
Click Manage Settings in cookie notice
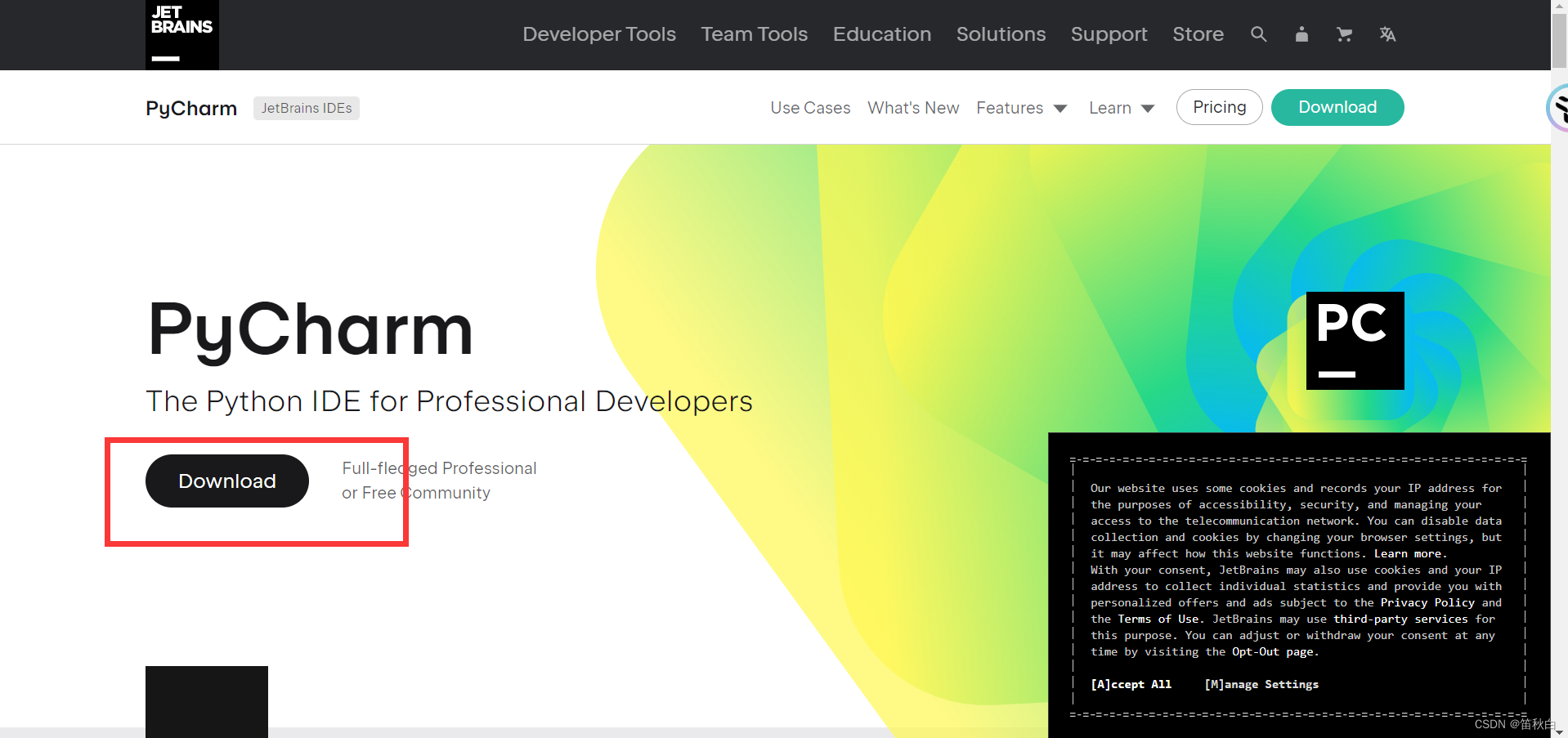point(1261,684)
